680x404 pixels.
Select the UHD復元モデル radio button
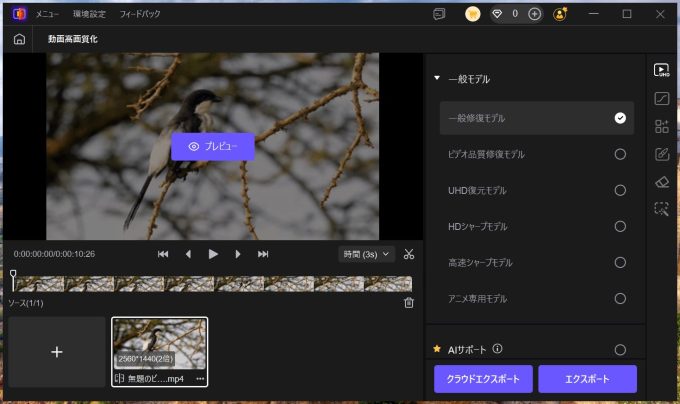click(620, 190)
